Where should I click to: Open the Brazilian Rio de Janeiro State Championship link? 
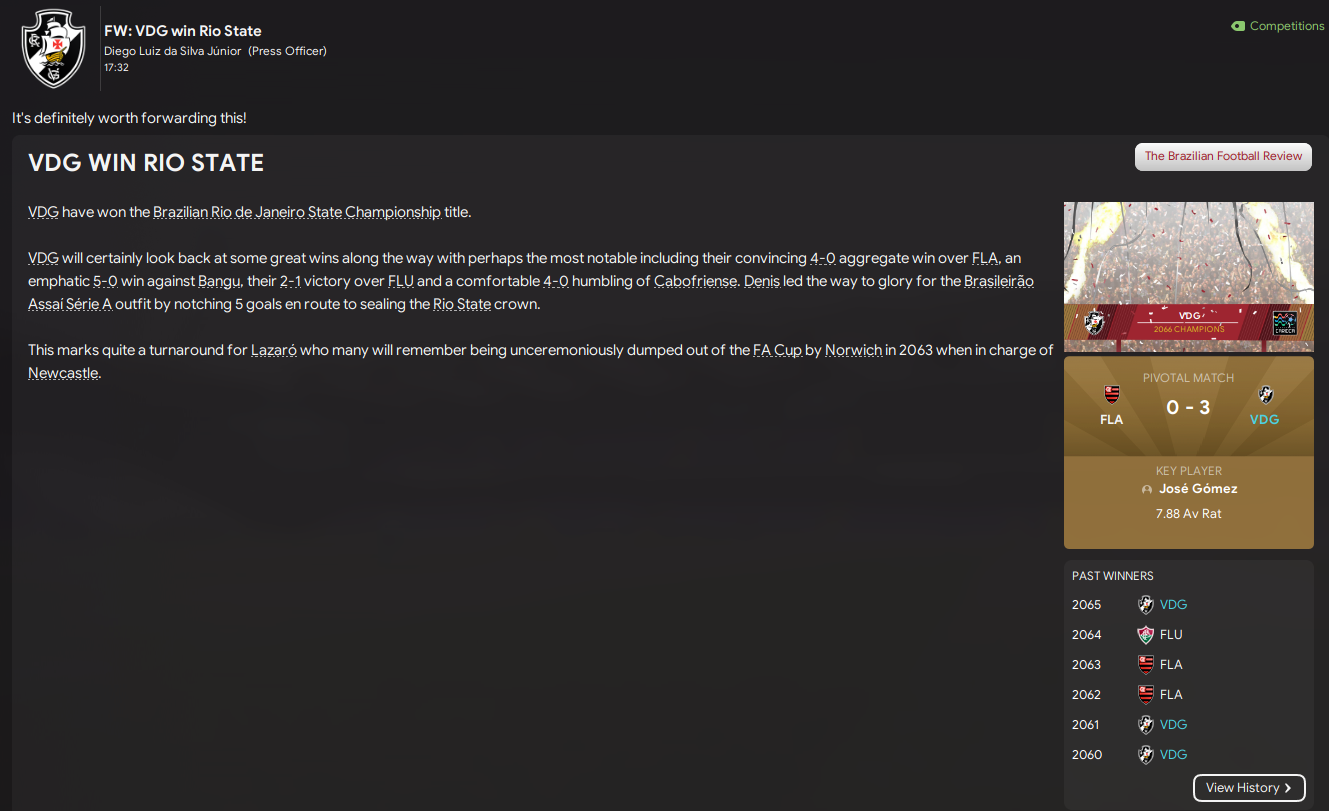tap(297, 212)
